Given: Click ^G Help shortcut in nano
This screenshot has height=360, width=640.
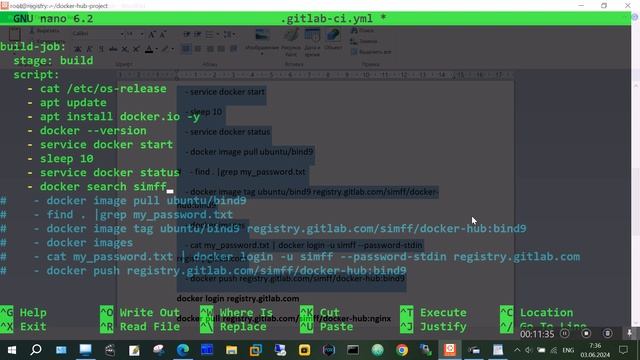Looking at the screenshot, I should tap(23, 313).
